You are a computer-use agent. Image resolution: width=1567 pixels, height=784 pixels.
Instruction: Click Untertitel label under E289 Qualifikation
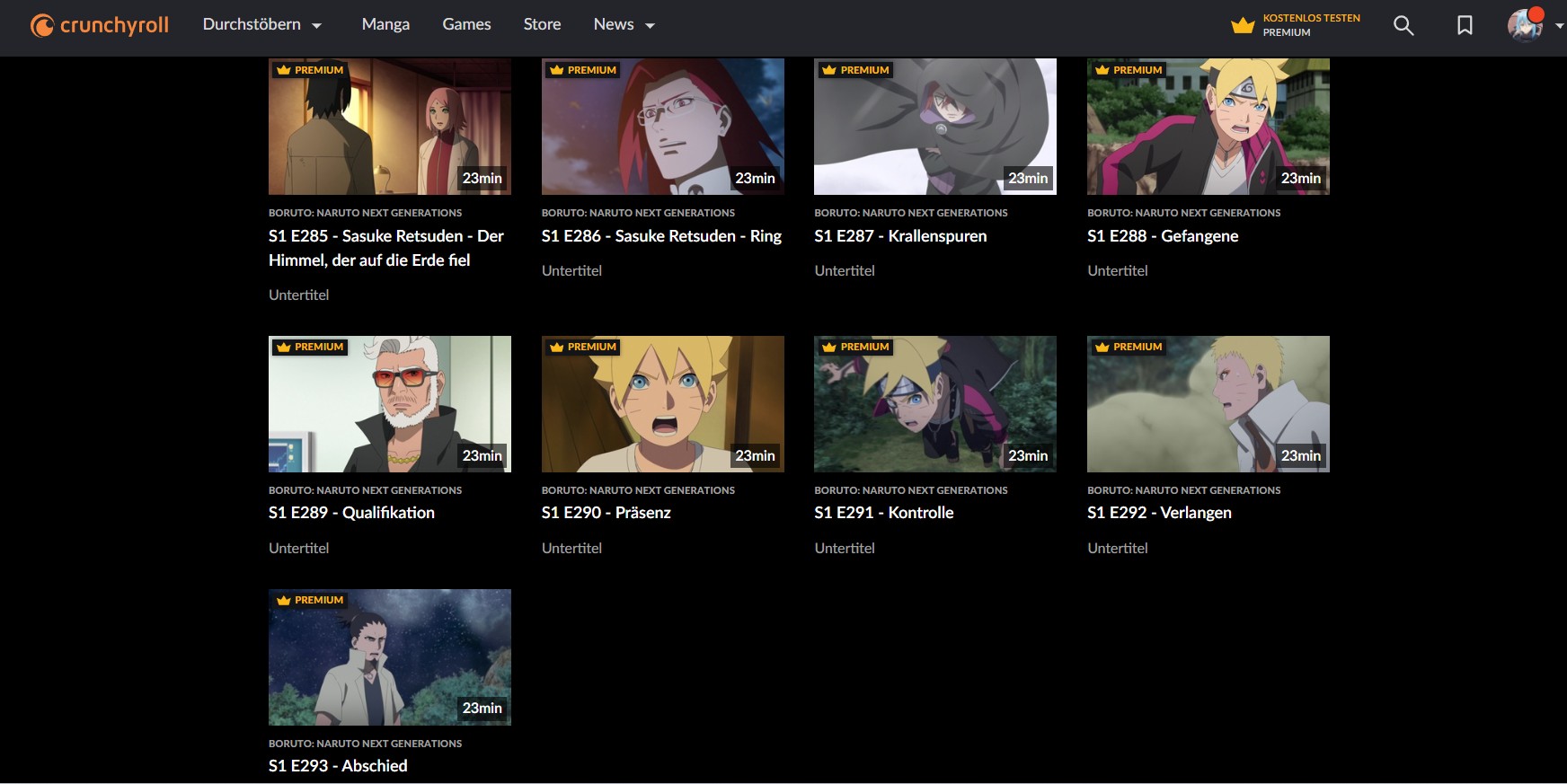pyautogui.click(x=298, y=548)
